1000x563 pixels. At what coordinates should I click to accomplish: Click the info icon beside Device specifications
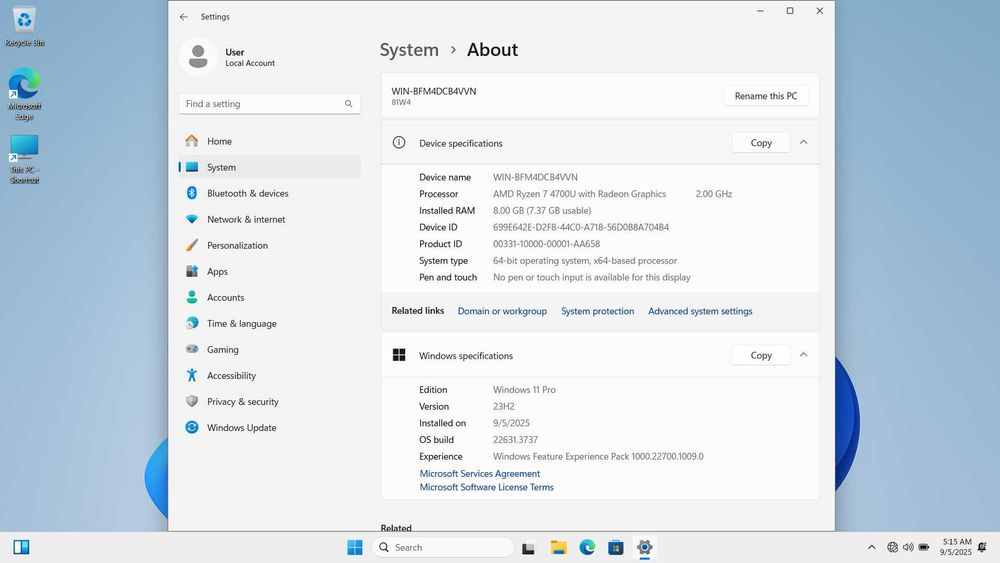click(399, 142)
